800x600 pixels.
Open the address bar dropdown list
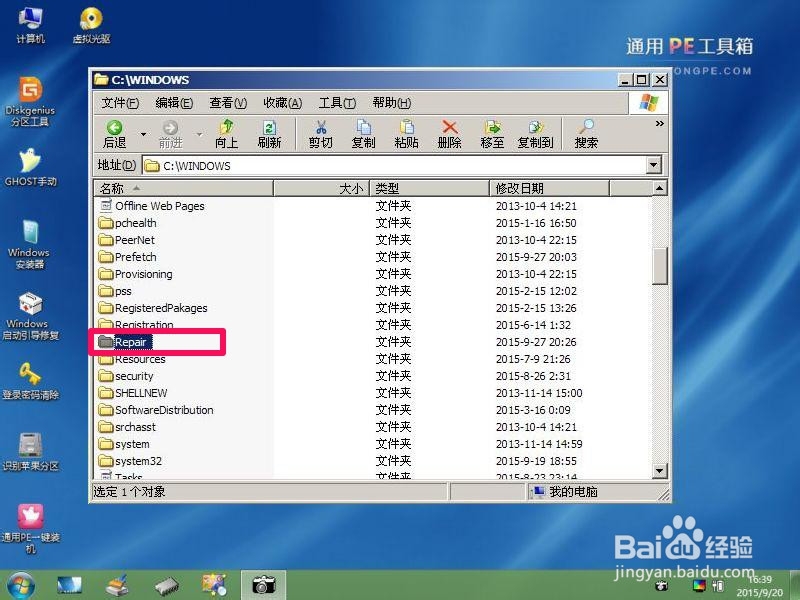point(655,165)
